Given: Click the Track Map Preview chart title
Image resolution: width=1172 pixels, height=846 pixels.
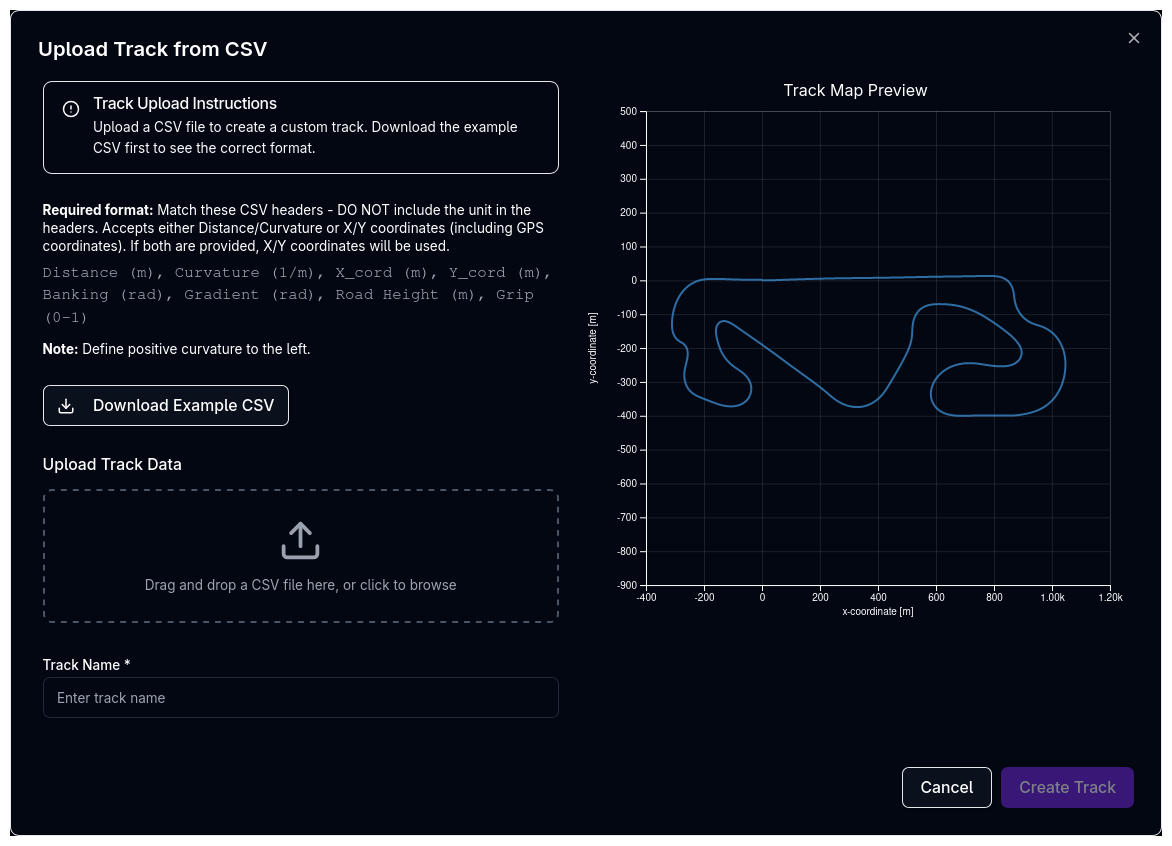Looking at the screenshot, I should coord(855,90).
